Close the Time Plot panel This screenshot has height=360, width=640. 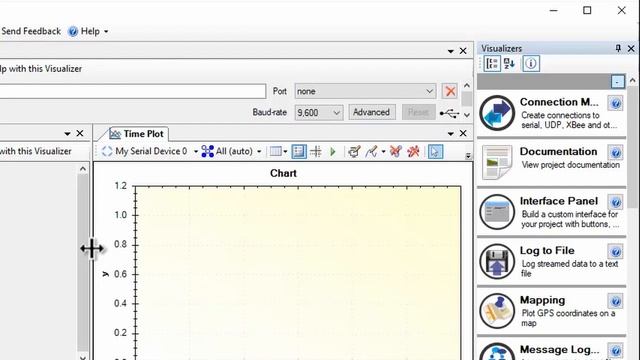(x=463, y=133)
